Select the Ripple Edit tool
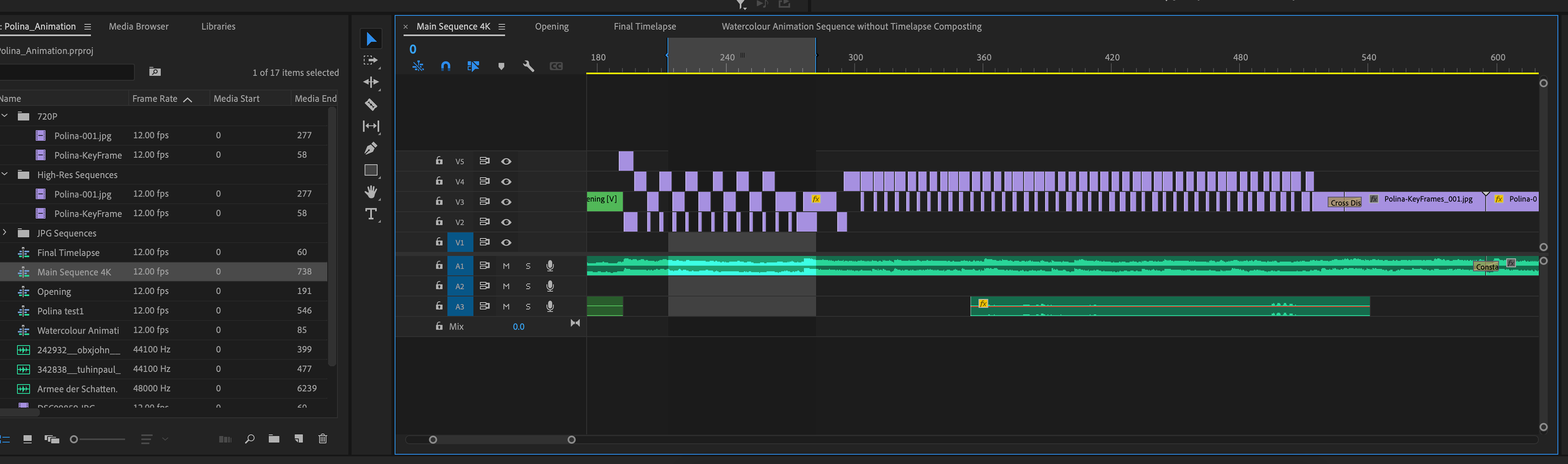This screenshot has height=464, width=1568. (371, 82)
